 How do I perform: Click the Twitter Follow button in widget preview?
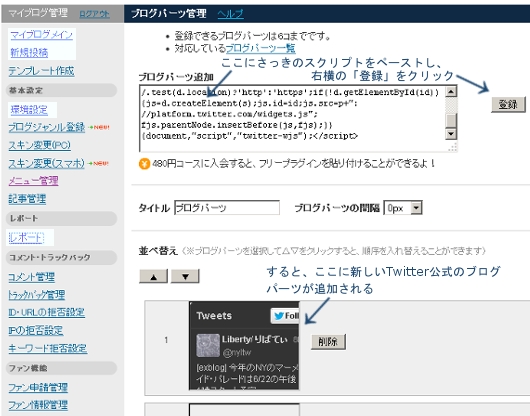[285, 316]
